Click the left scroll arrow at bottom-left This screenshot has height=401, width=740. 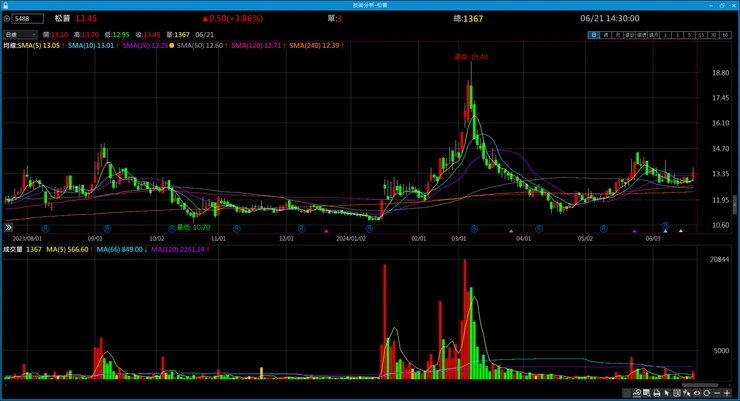5,385
